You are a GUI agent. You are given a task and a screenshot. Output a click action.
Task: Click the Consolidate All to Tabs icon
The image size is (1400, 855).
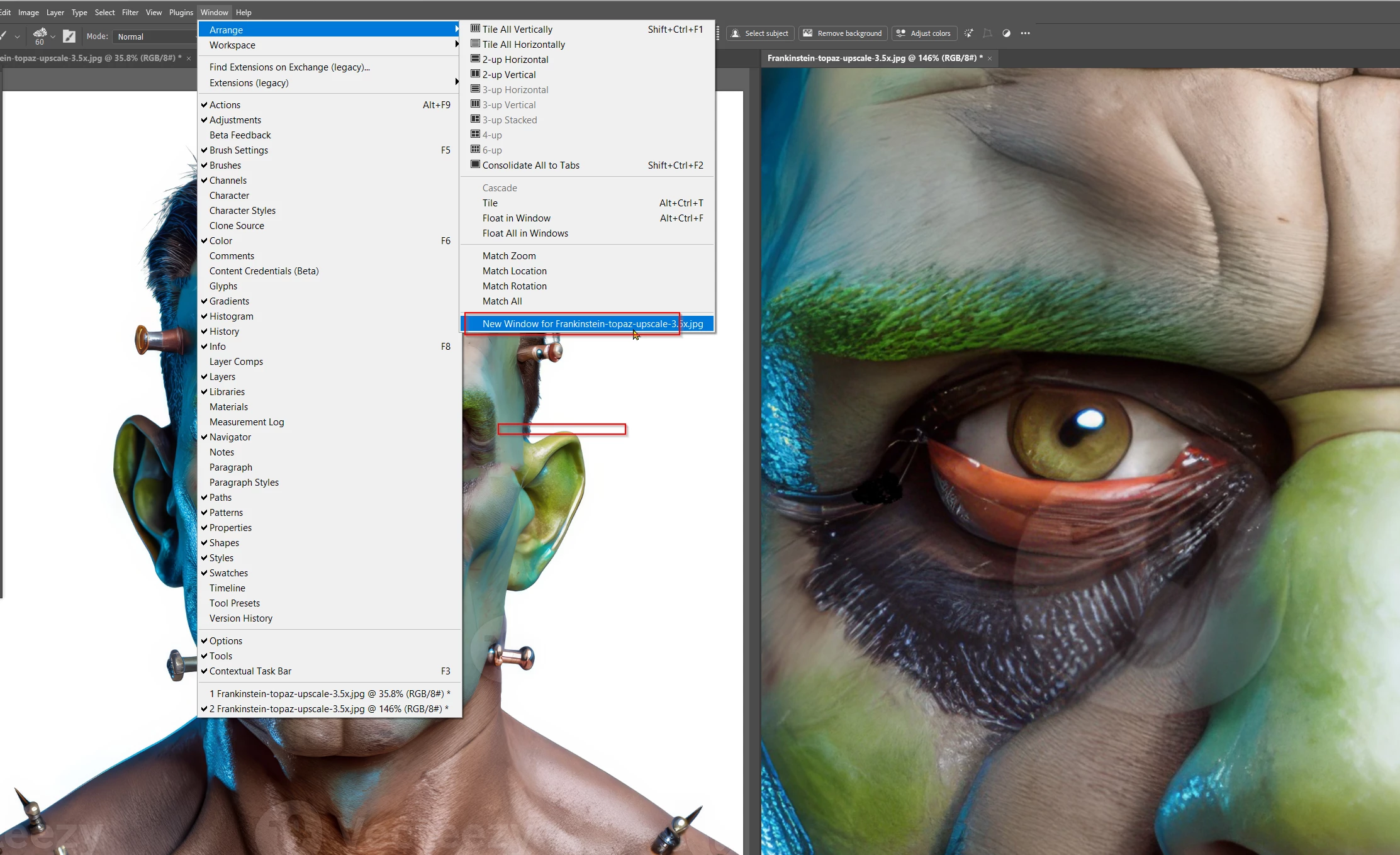pos(476,165)
